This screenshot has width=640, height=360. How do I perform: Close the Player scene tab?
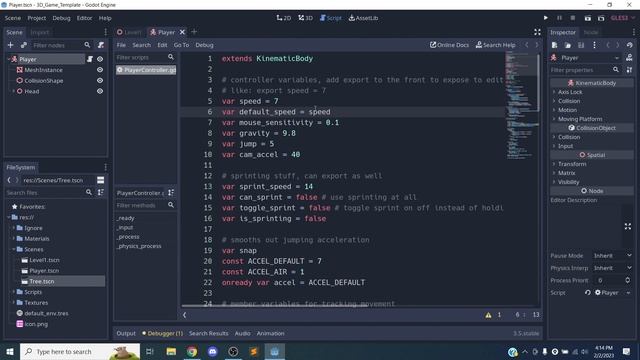(182, 32)
